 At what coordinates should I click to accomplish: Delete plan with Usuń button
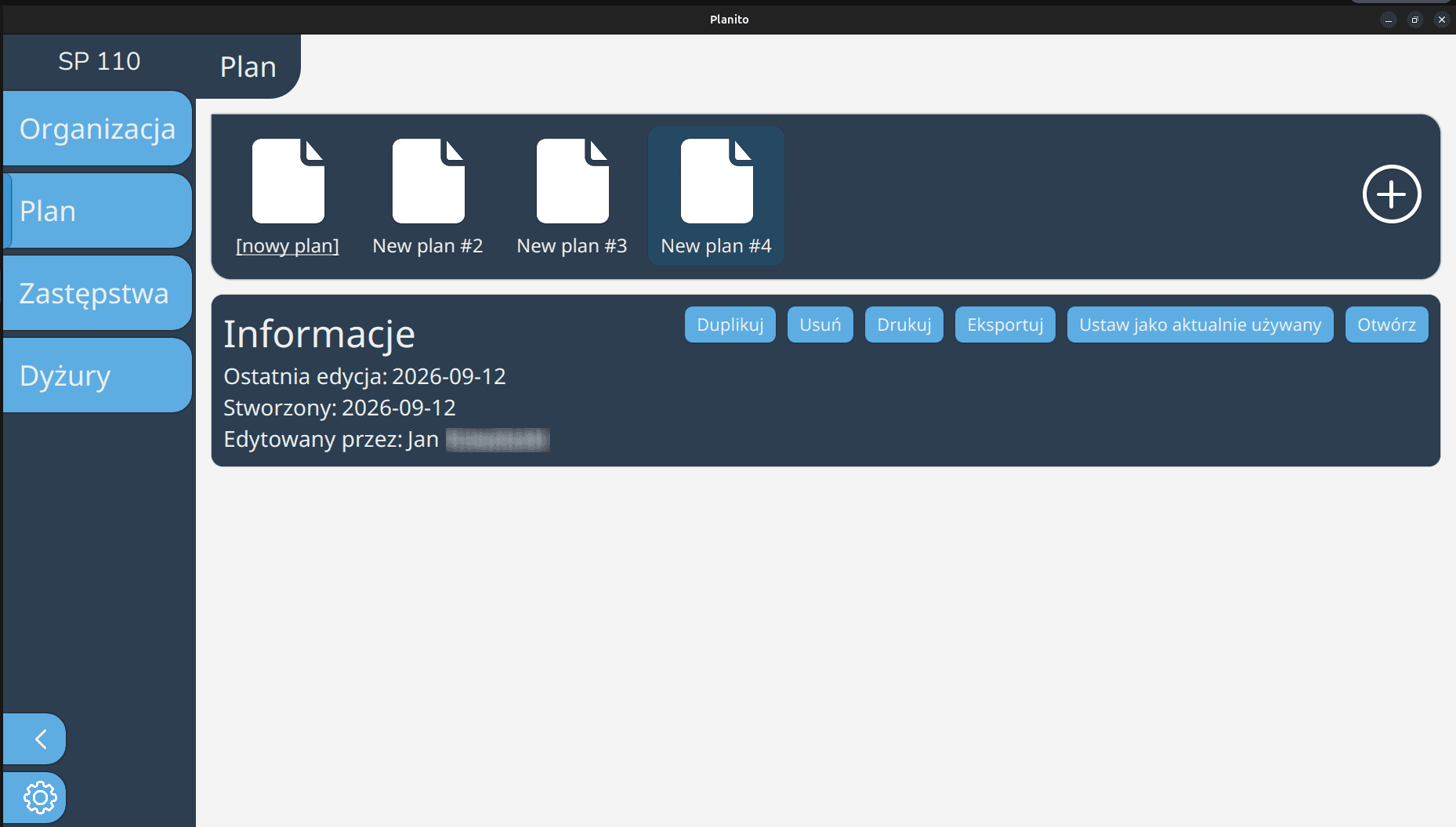pos(820,325)
